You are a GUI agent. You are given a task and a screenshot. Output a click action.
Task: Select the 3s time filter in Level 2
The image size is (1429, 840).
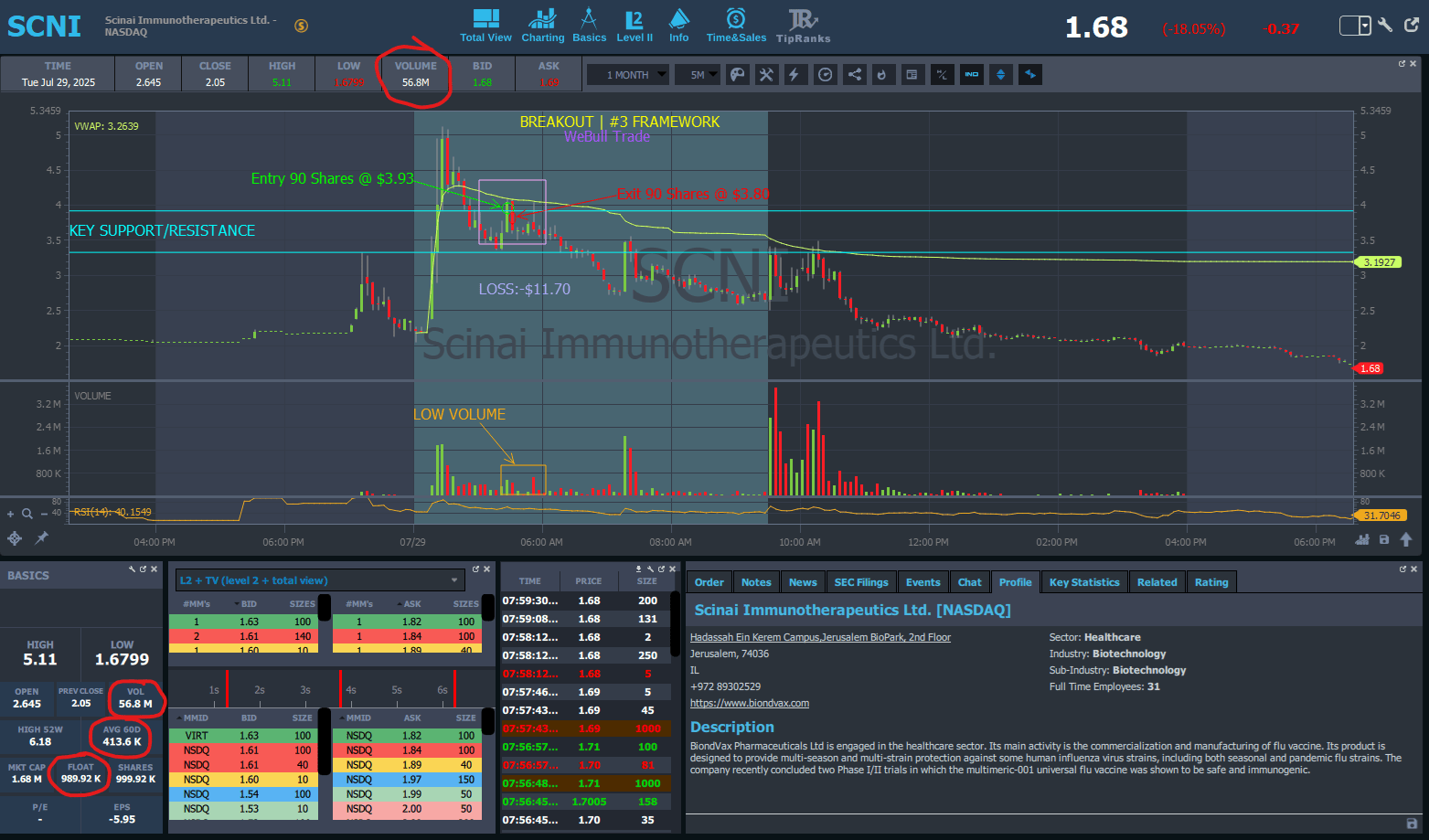pyautogui.click(x=305, y=690)
